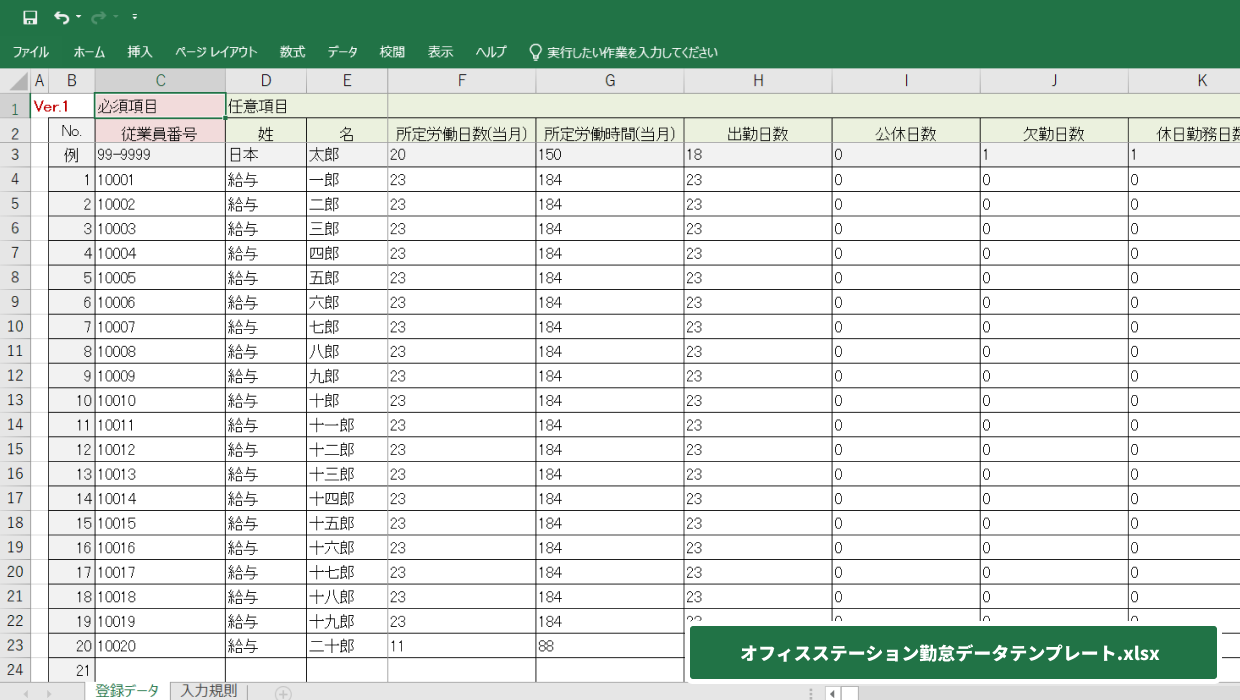
Task: Click the lightbulb Tell Me icon
Action: click(535, 52)
